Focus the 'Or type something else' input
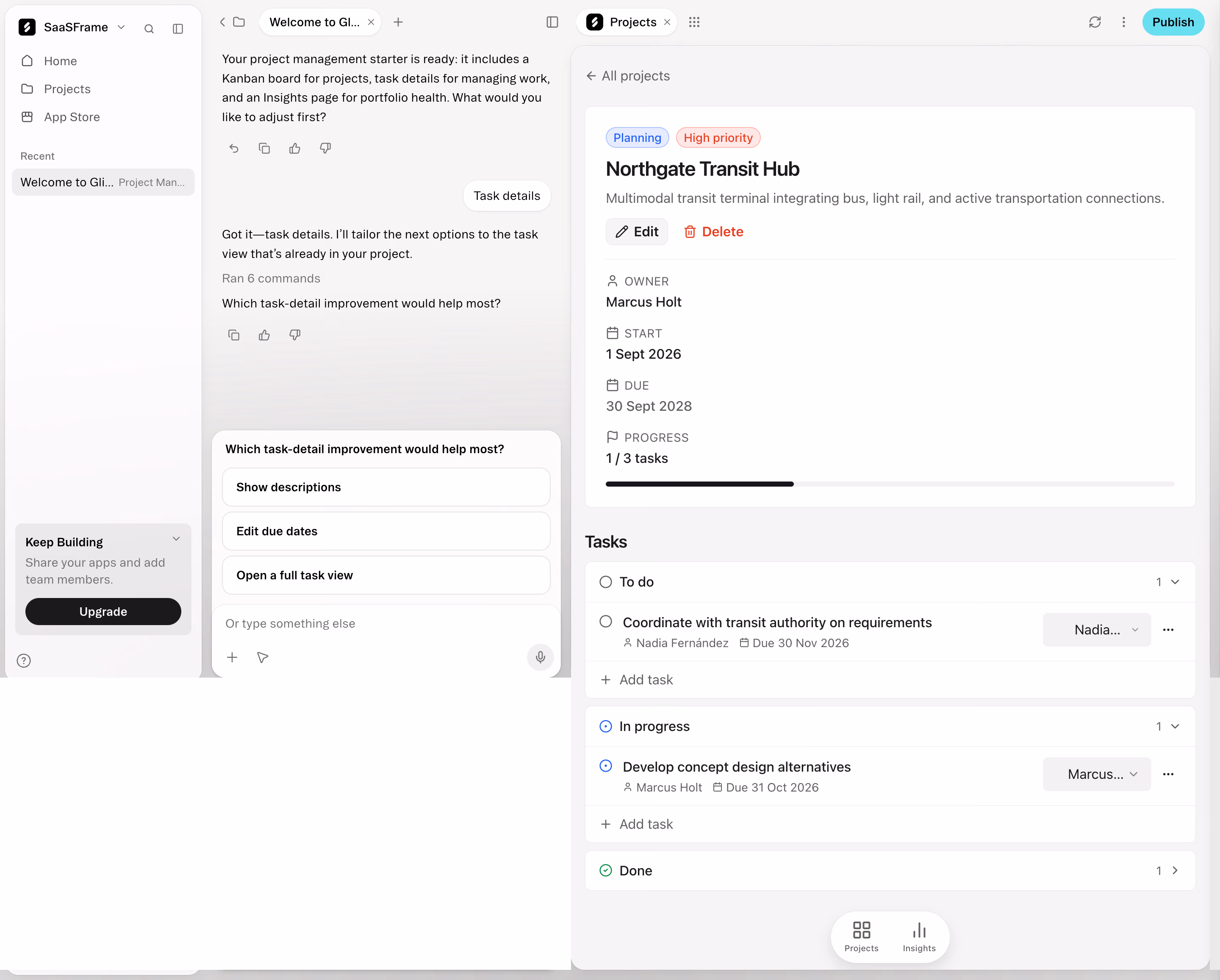Viewport: 1220px width, 980px height. point(386,623)
